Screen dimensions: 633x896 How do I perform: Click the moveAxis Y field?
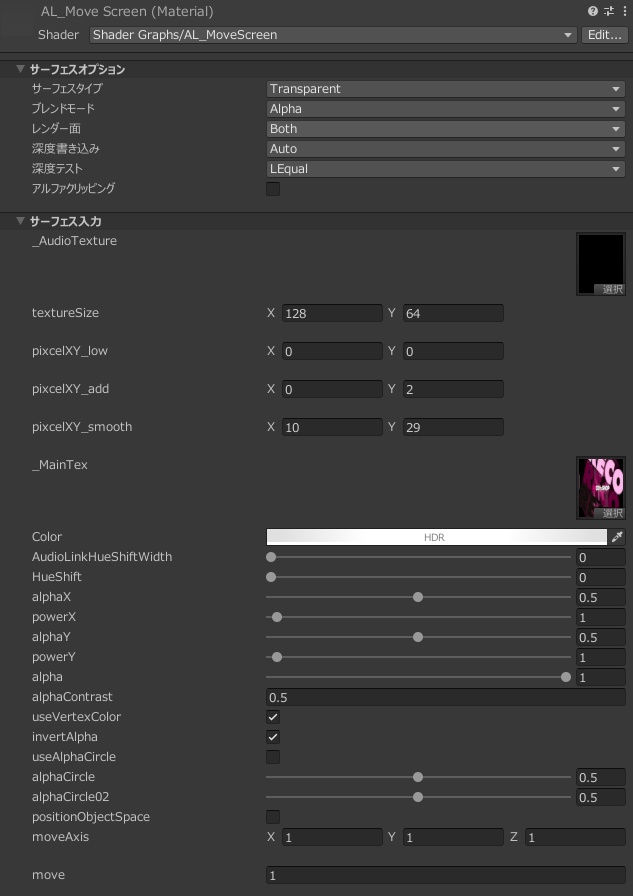(x=453, y=837)
